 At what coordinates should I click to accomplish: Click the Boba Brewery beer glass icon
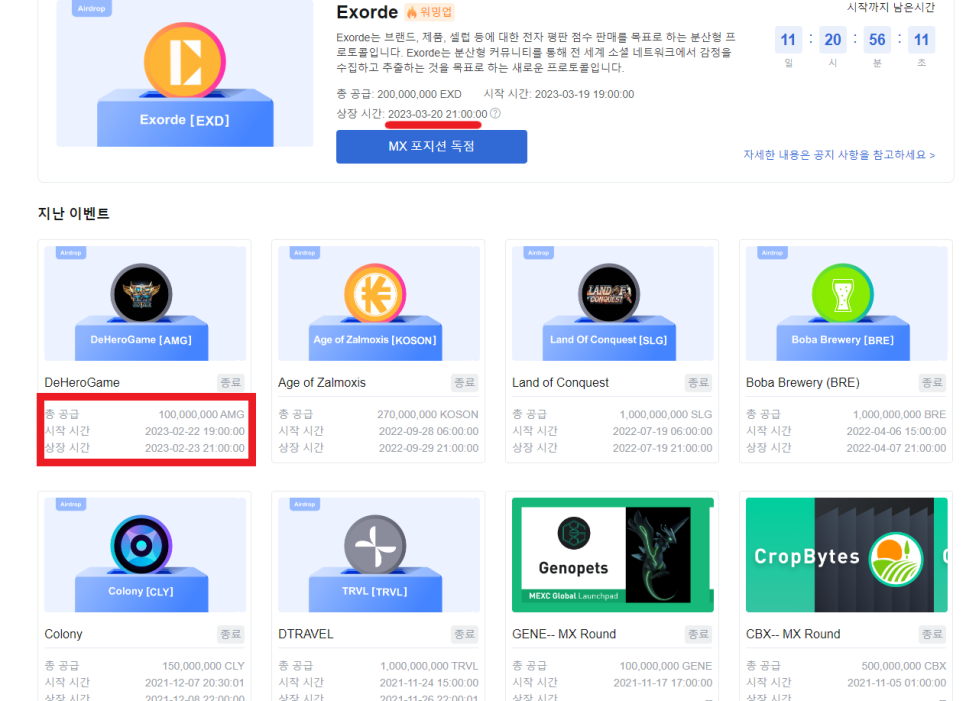(842, 294)
